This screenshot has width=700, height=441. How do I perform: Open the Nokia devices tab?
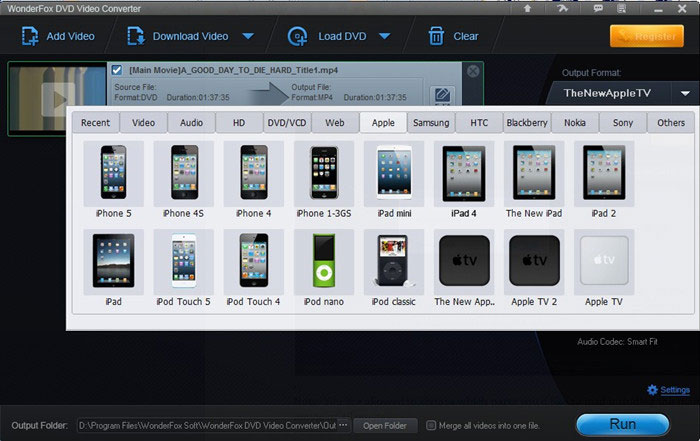click(x=575, y=123)
